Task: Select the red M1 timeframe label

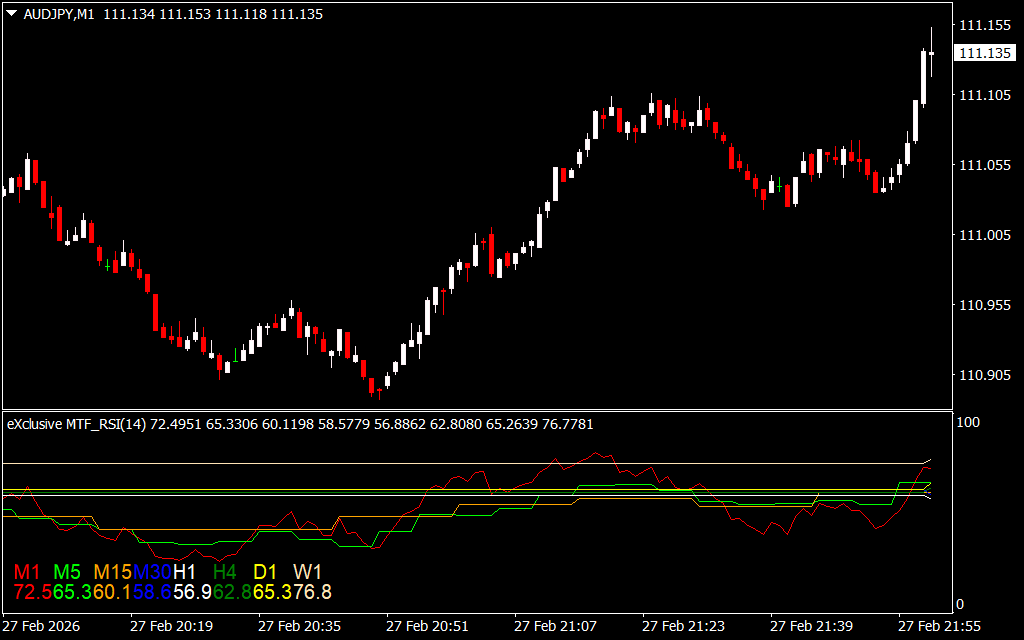Action: tap(28, 572)
